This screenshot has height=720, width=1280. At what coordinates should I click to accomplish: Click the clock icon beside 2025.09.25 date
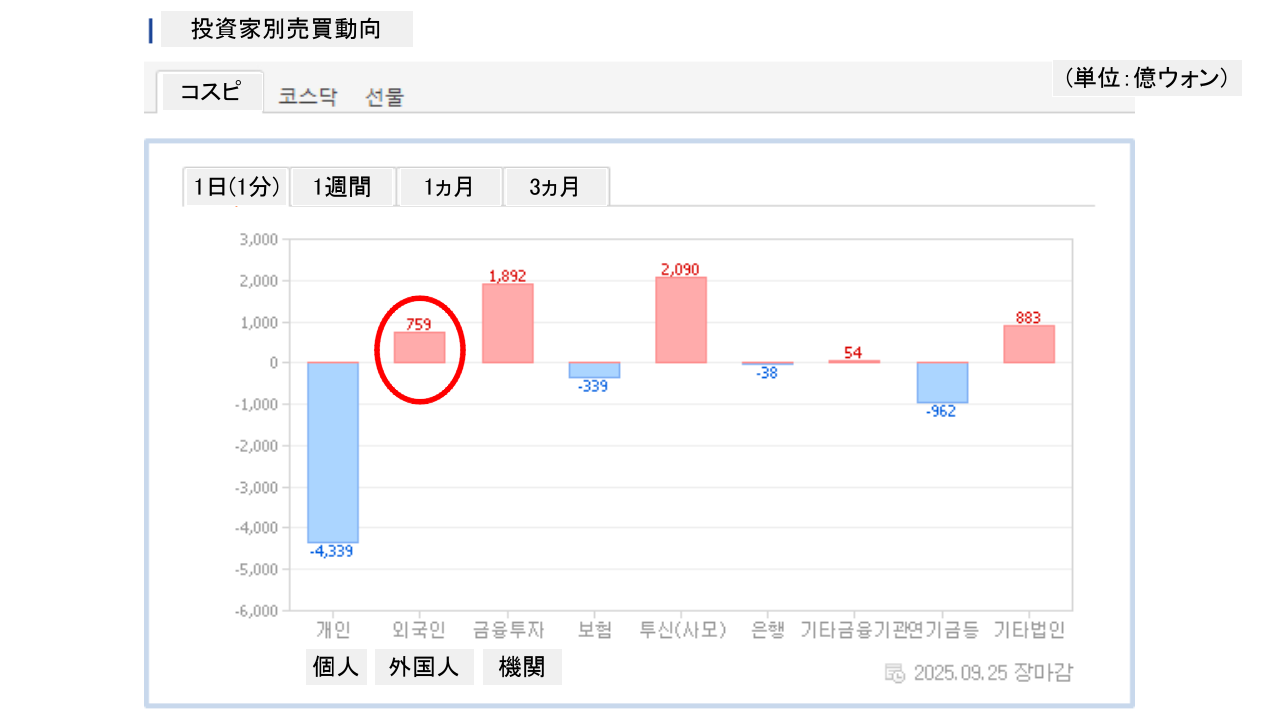click(895, 672)
